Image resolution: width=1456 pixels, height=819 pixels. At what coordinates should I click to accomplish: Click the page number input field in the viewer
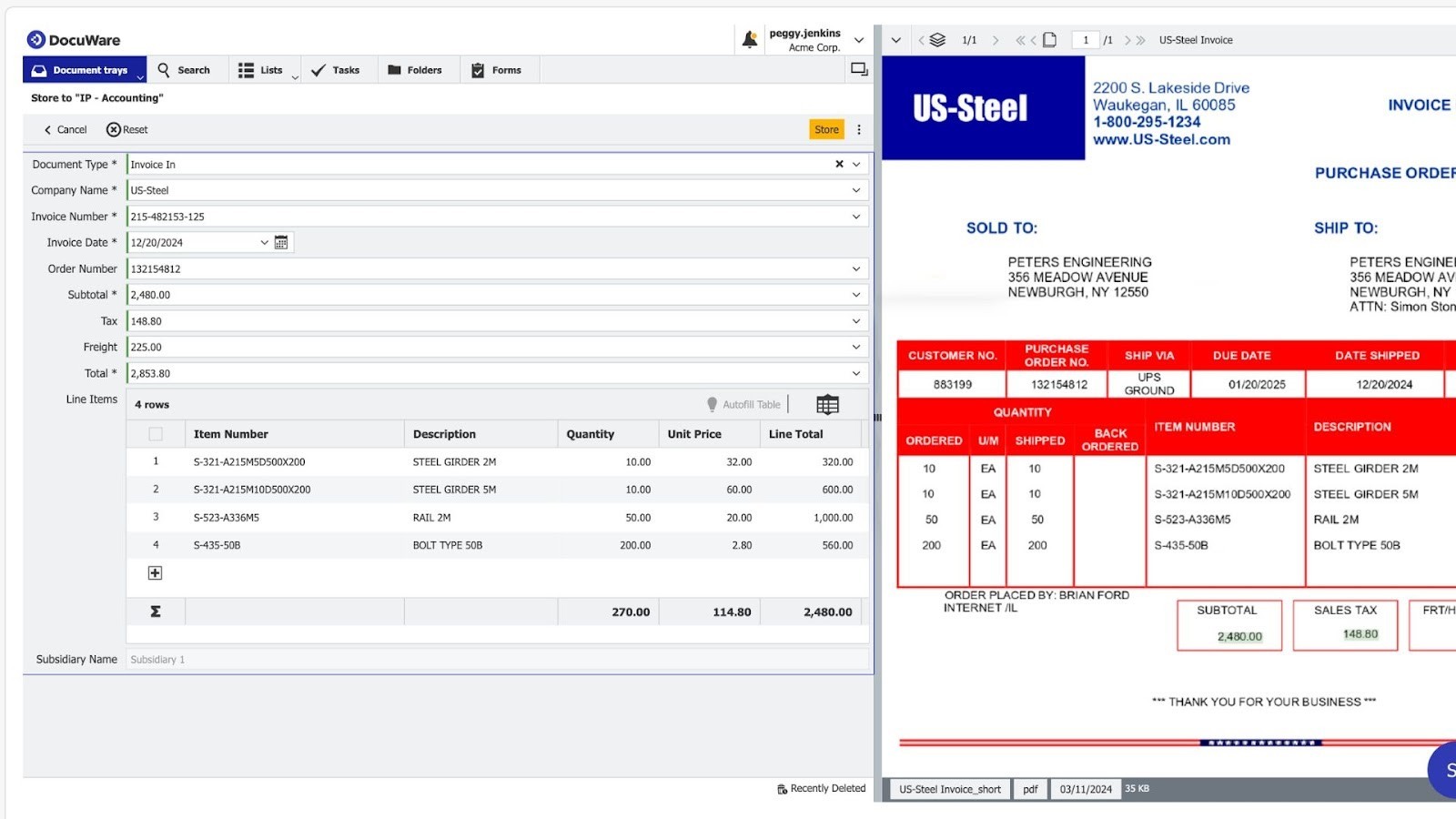tap(1085, 39)
